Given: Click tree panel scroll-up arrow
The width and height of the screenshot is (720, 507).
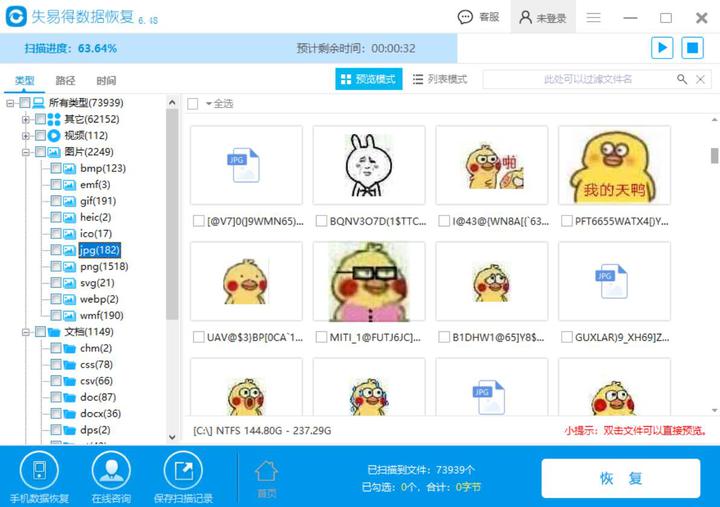Looking at the screenshot, I should pyautogui.click(x=172, y=102).
